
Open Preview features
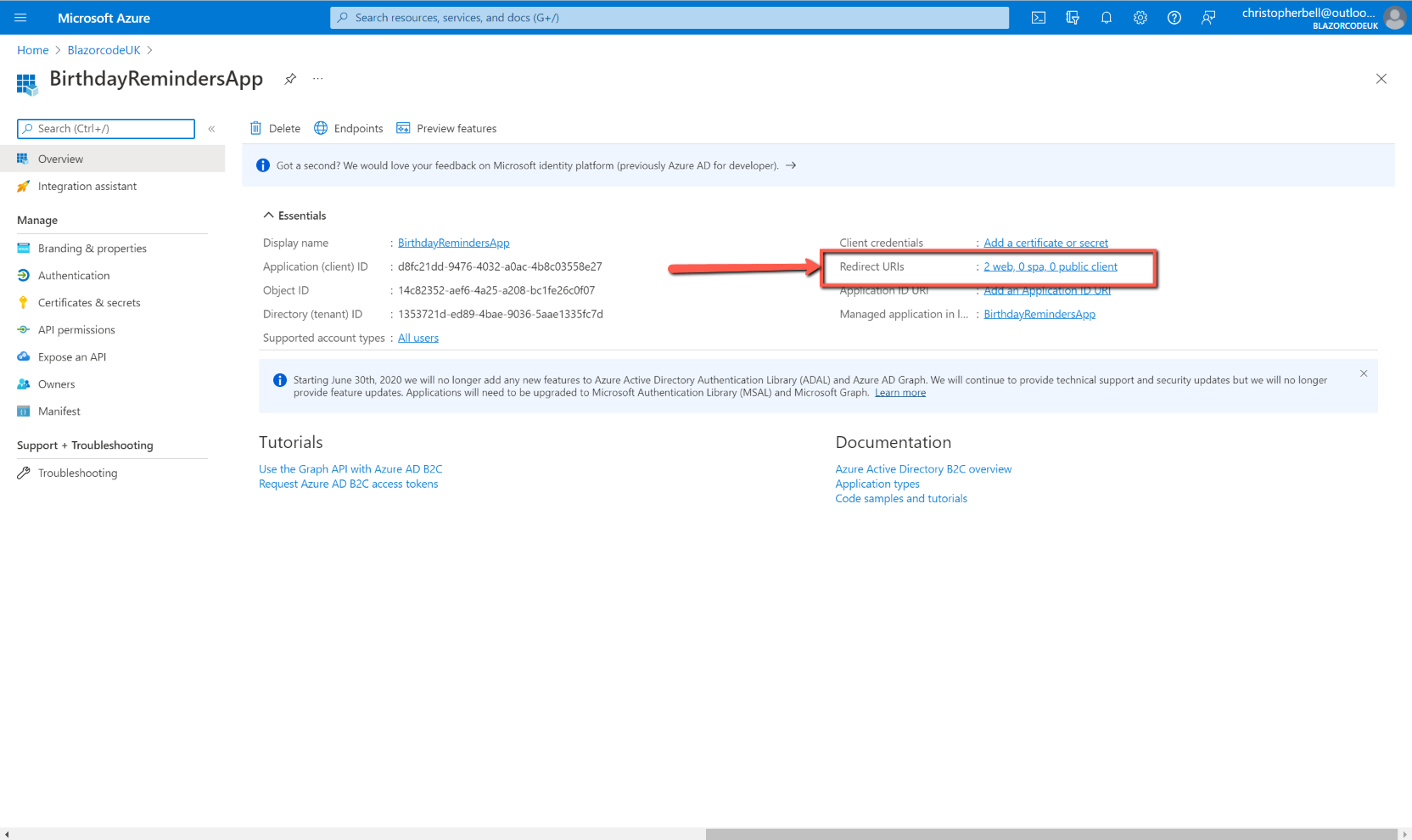(446, 128)
